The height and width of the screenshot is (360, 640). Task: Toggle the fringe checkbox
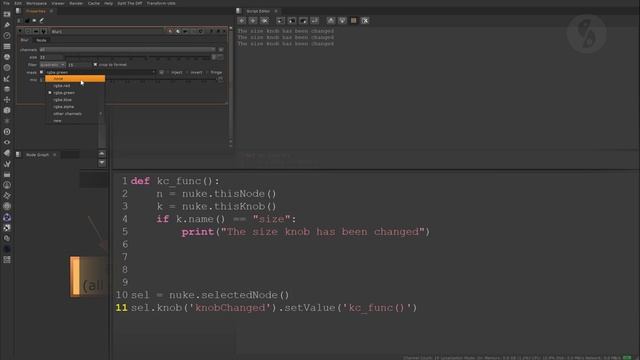coord(207,72)
